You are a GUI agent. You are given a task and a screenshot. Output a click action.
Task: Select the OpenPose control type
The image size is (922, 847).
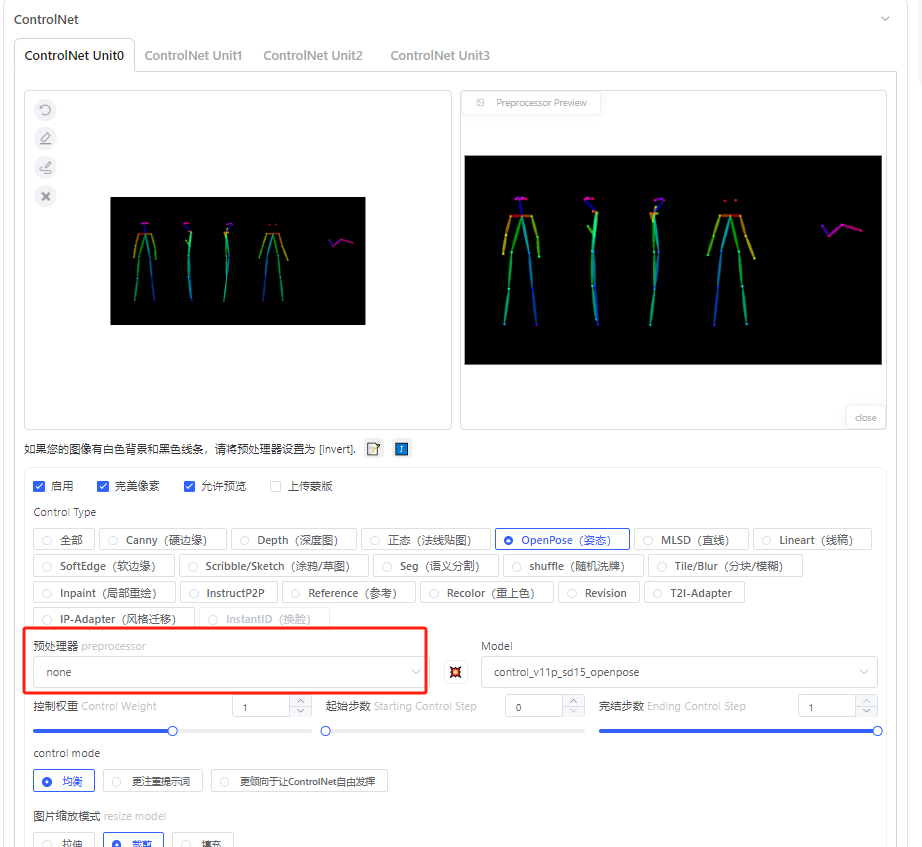click(562, 540)
